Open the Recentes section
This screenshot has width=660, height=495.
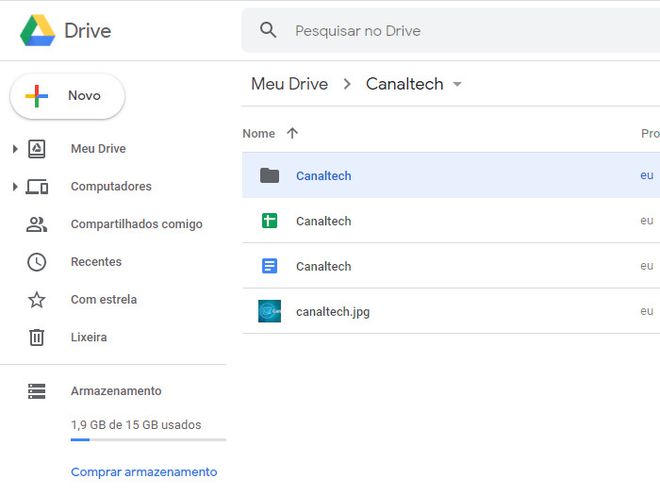tap(96, 262)
